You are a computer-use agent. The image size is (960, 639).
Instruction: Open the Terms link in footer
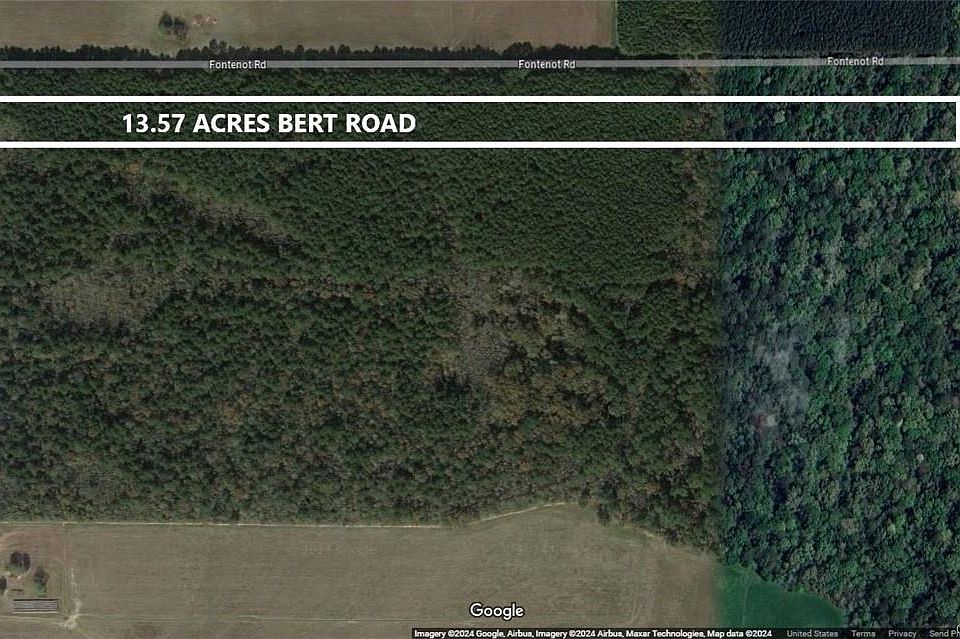pyautogui.click(x=862, y=633)
